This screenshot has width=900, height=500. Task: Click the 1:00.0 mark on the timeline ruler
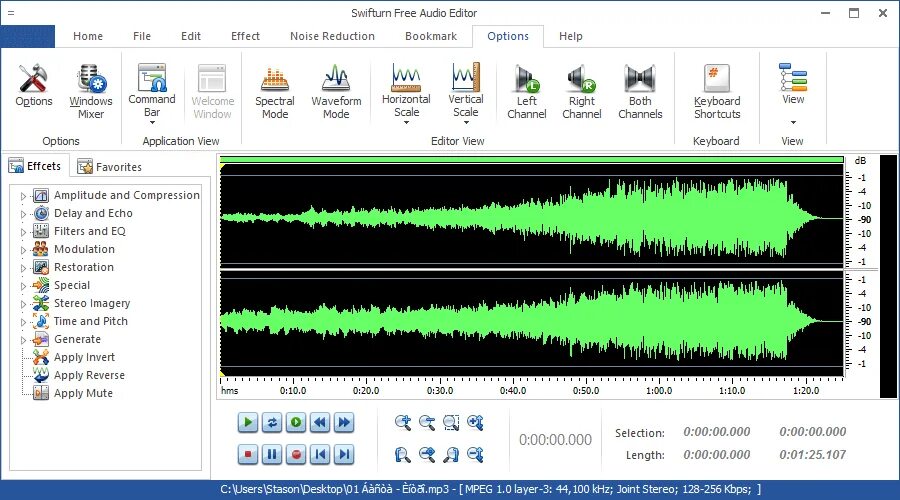(x=659, y=390)
